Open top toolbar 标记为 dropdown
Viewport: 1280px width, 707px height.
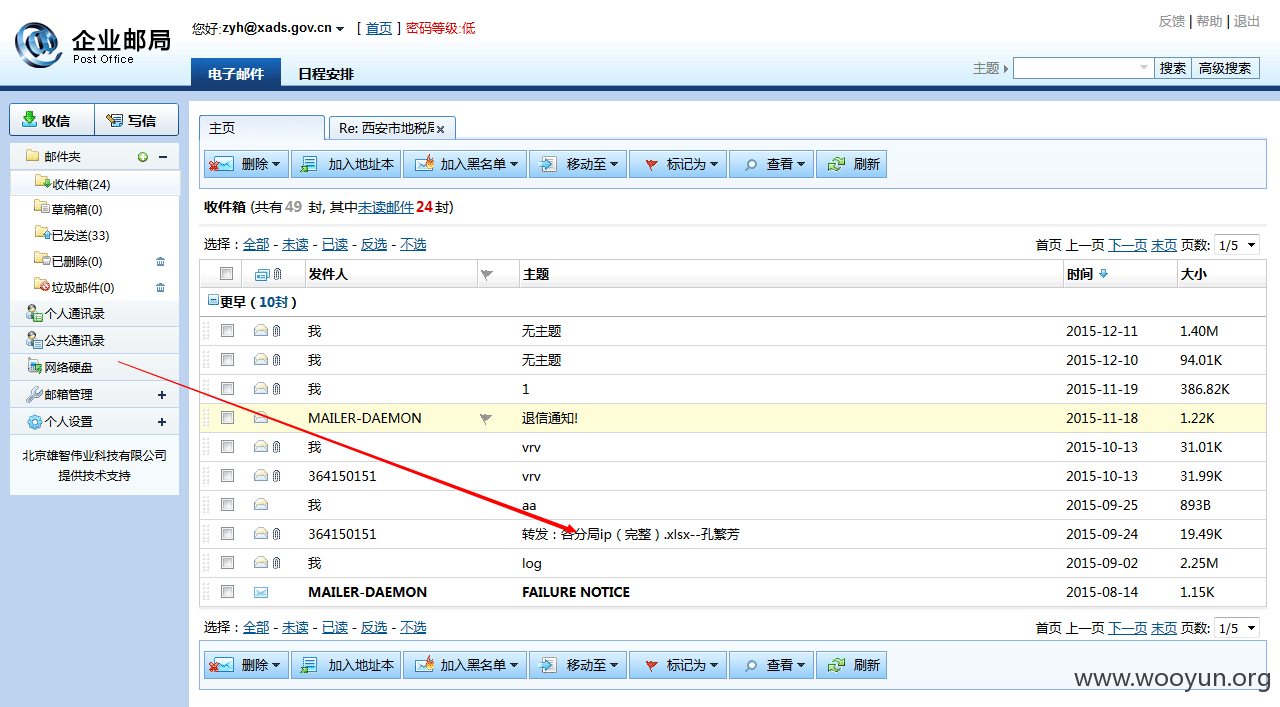678,164
